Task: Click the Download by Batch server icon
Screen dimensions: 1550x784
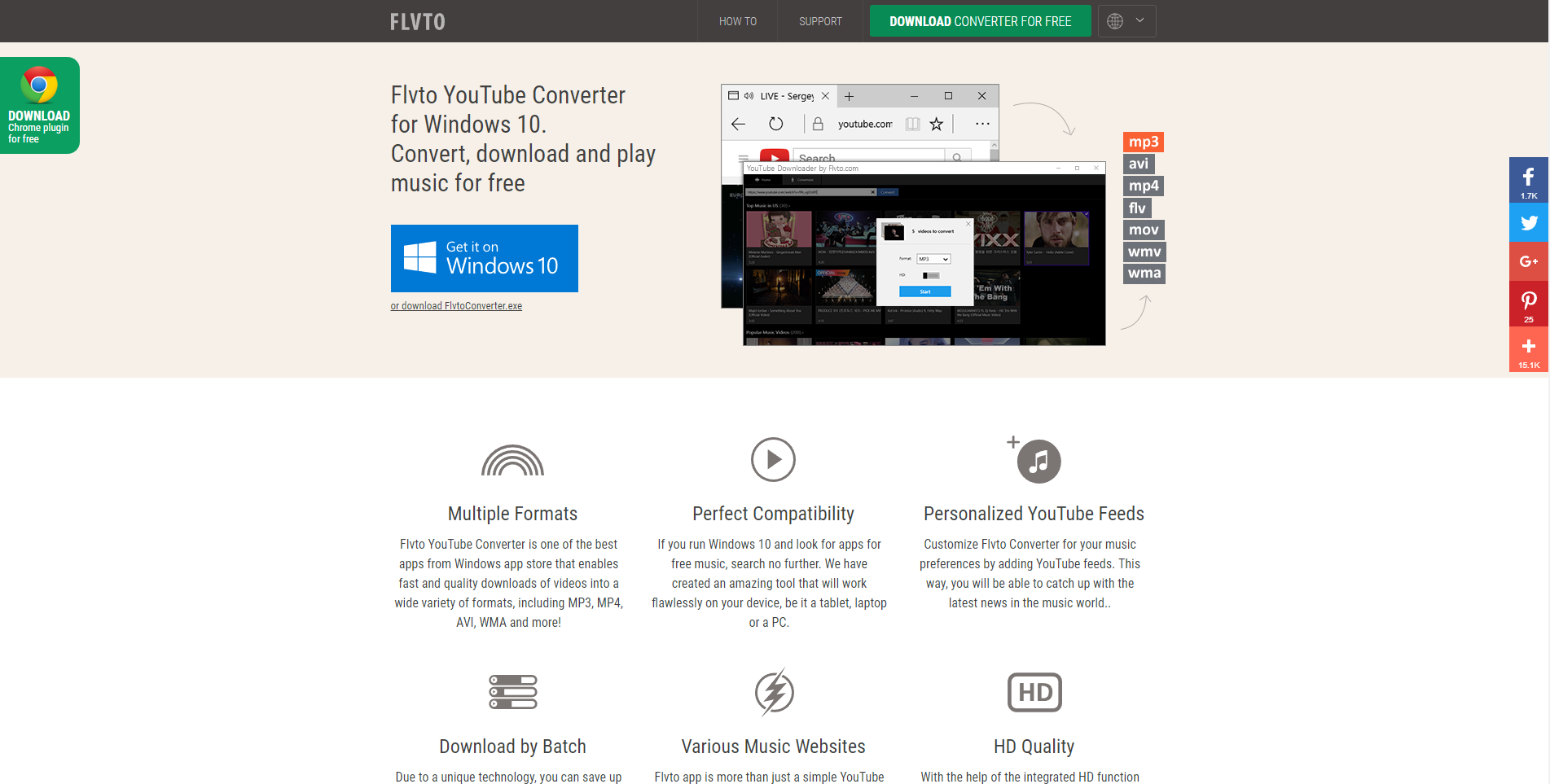Action: point(512,692)
